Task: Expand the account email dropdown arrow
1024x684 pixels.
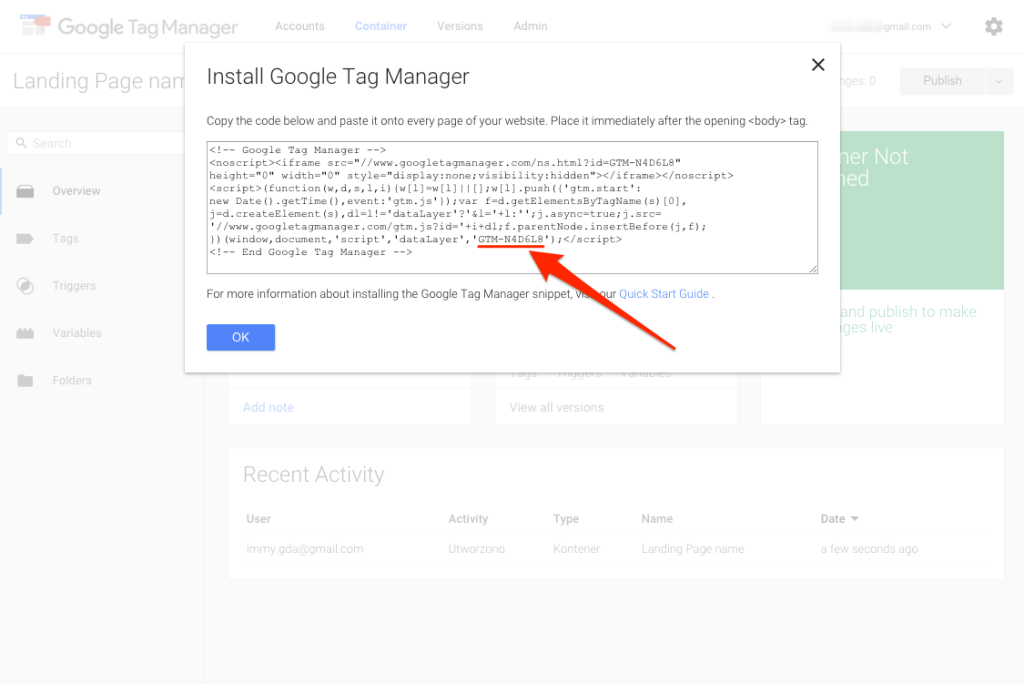Action: click(946, 26)
